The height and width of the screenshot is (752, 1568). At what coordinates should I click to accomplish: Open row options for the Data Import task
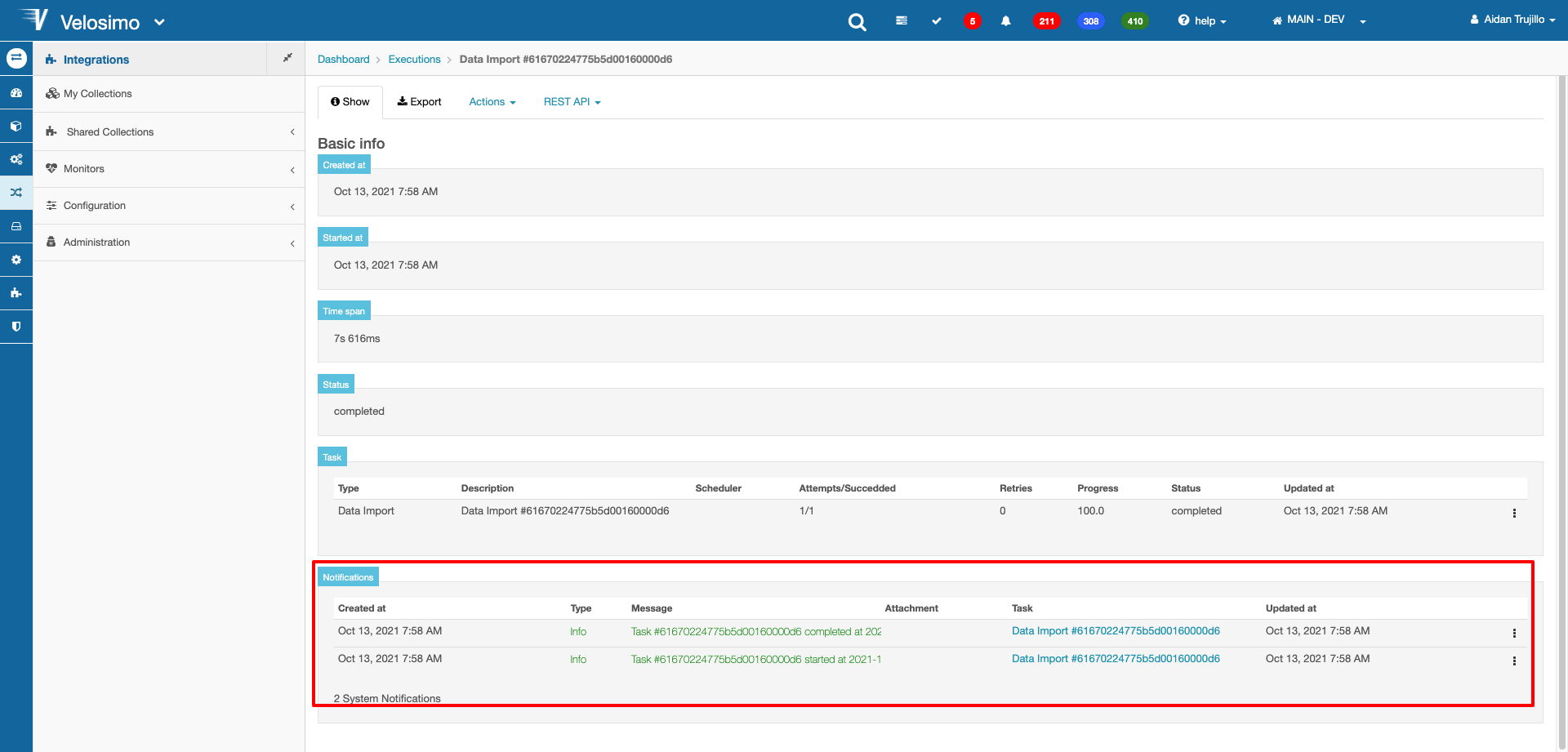(x=1514, y=513)
